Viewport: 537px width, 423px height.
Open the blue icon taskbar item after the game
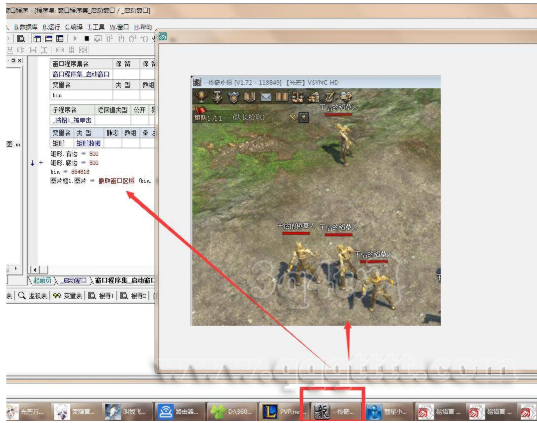point(389,412)
